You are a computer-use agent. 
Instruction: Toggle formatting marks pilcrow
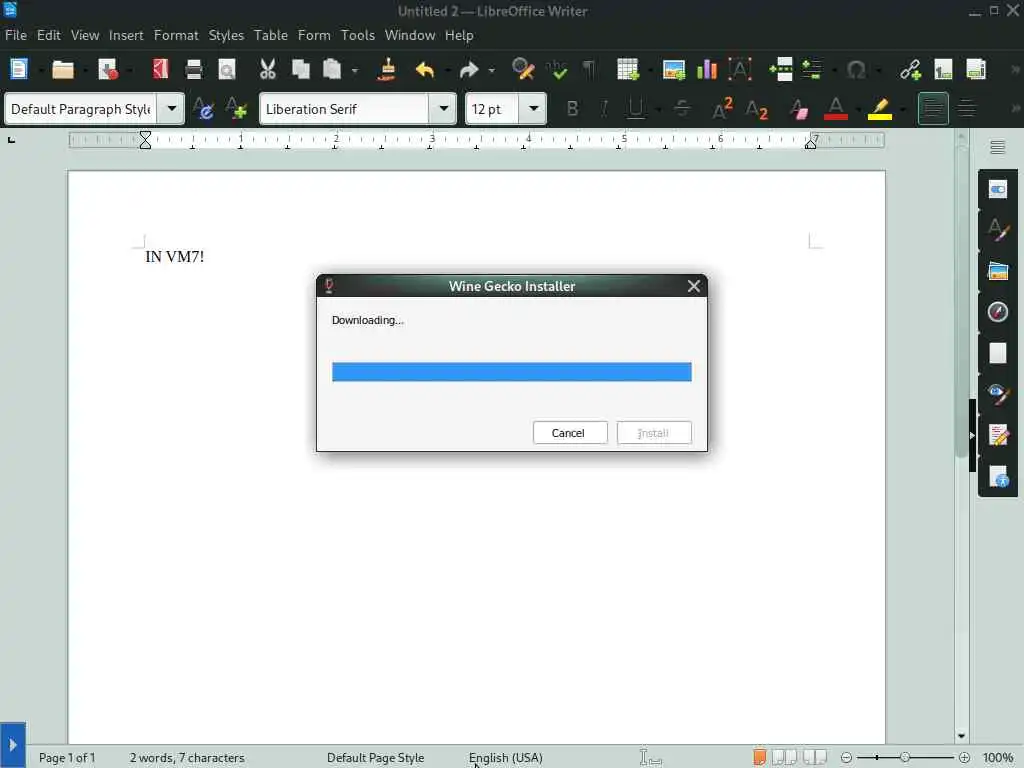pos(589,69)
